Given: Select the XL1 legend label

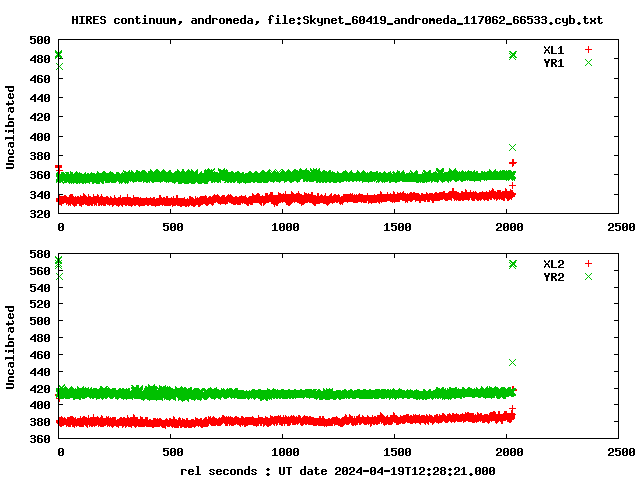Looking at the screenshot, I should click(x=553, y=50).
